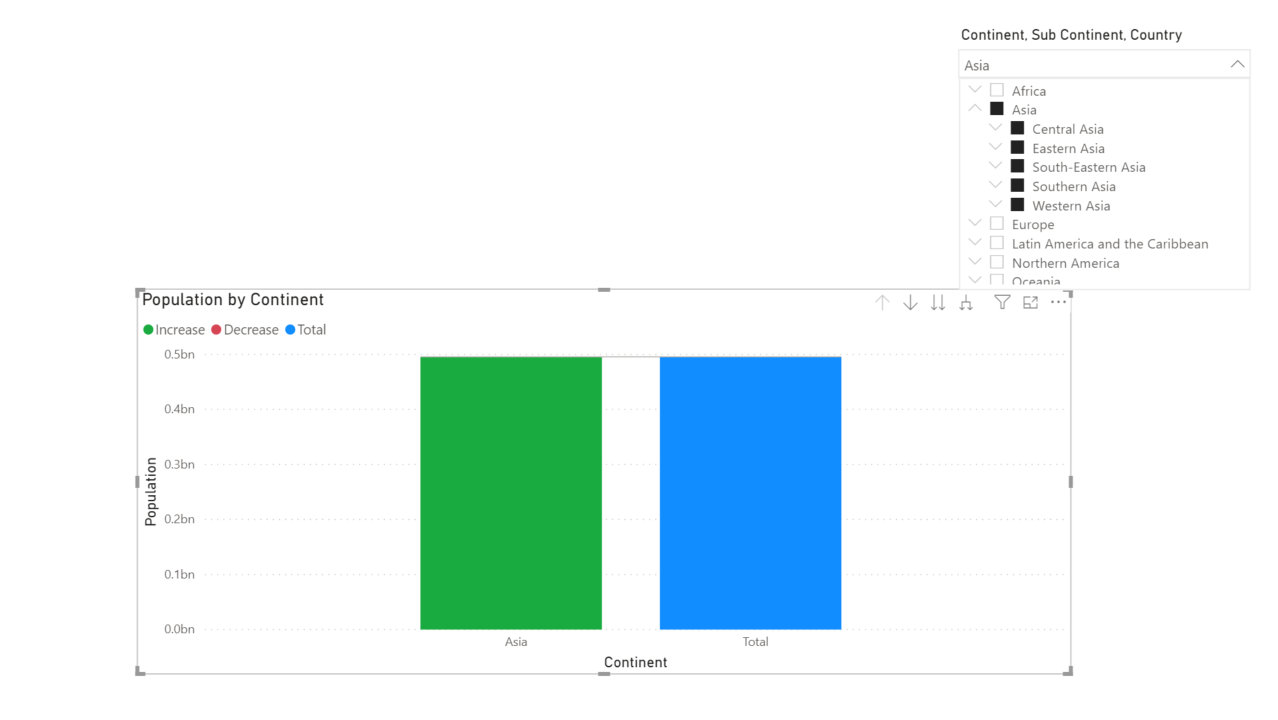Click the Continent axis title
The height and width of the screenshot is (720, 1278).
pyautogui.click(x=636, y=662)
